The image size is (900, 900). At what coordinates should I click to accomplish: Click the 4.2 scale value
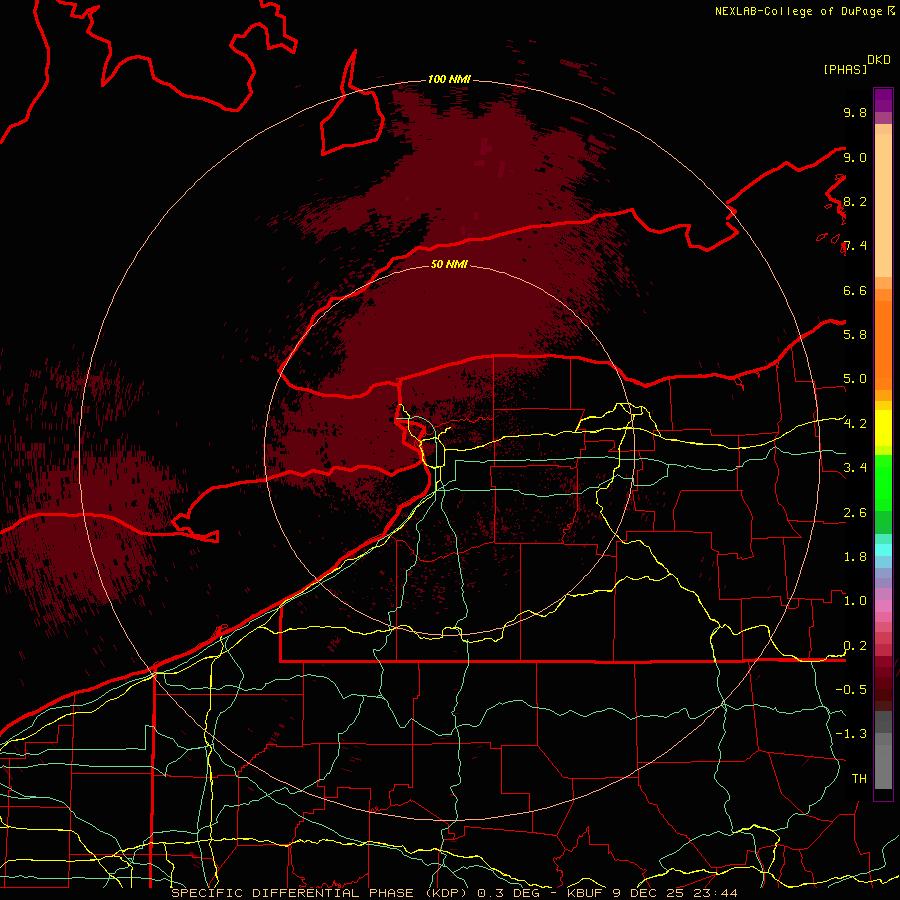point(855,424)
